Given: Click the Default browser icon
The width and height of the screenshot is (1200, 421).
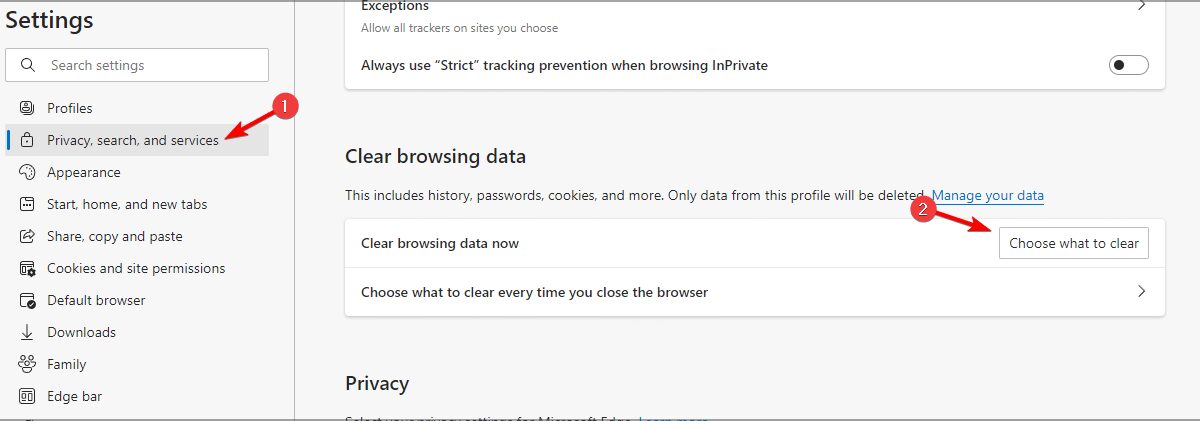Looking at the screenshot, I should pos(28,300).
